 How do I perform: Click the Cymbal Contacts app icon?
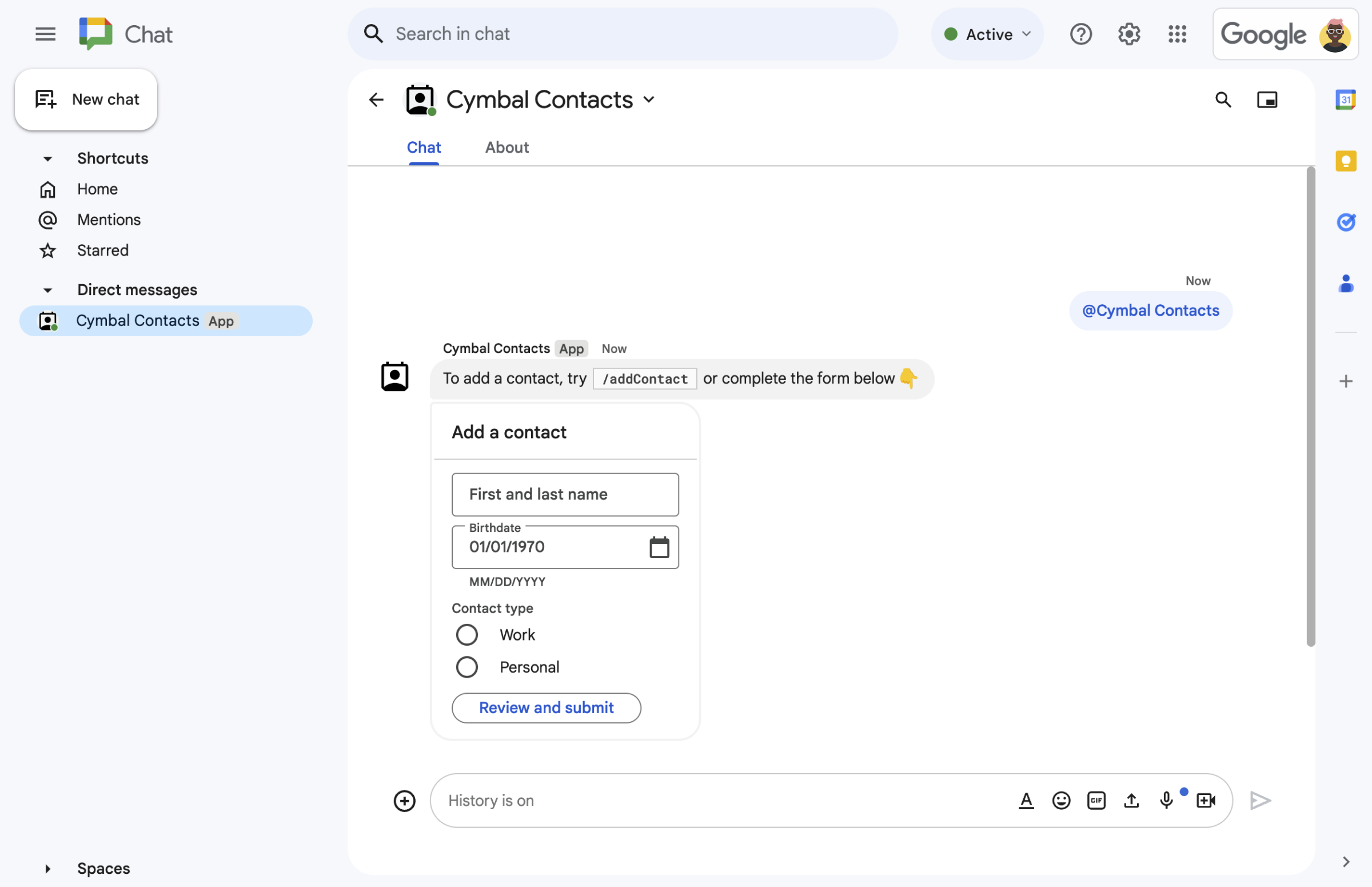pos(47,320)
